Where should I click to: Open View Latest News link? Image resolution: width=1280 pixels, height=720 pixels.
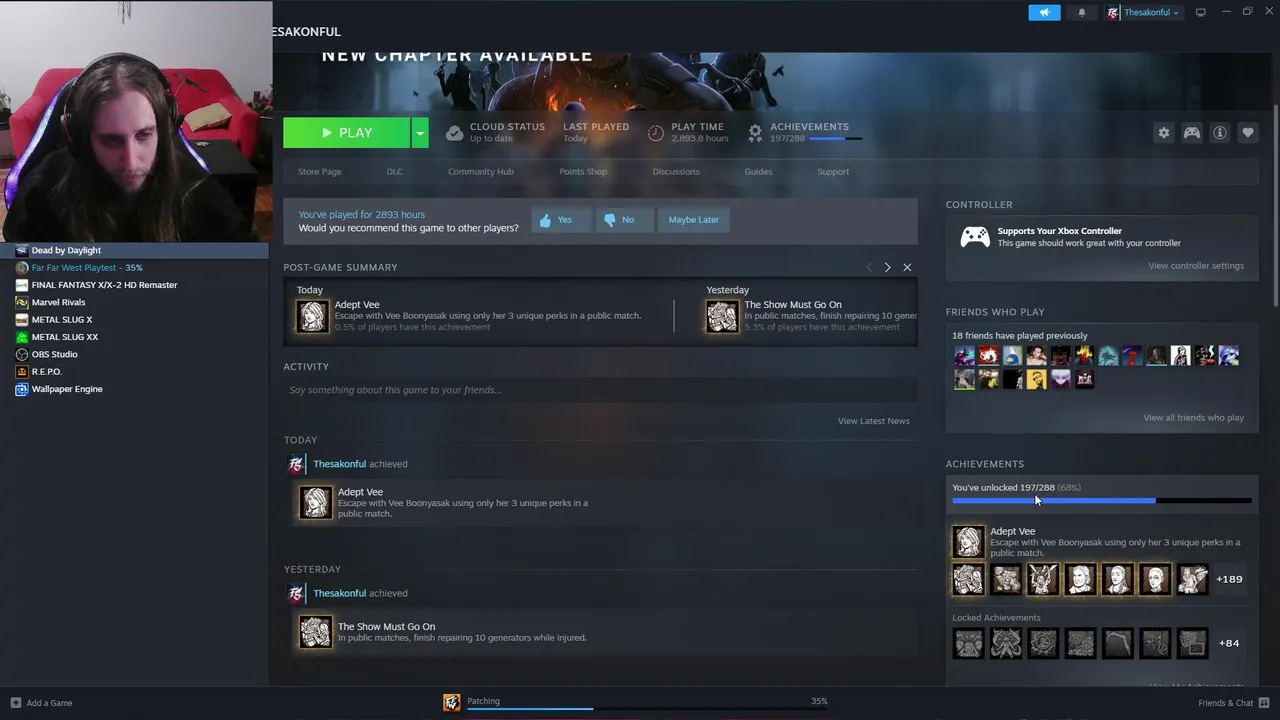(874, 421)
